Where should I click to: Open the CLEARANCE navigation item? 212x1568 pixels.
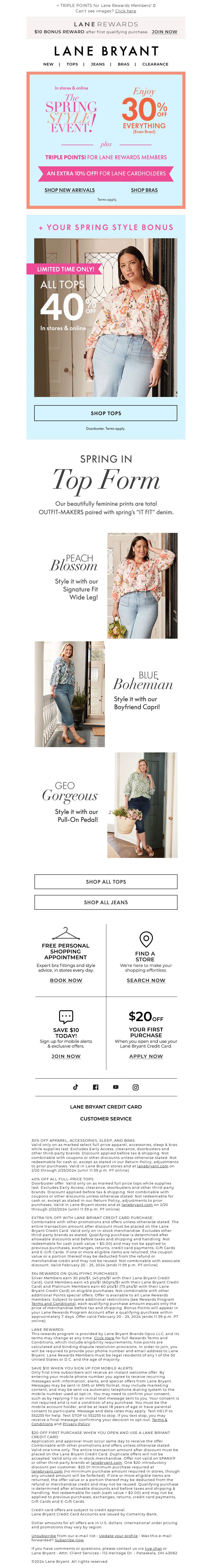tap(155, 64)
